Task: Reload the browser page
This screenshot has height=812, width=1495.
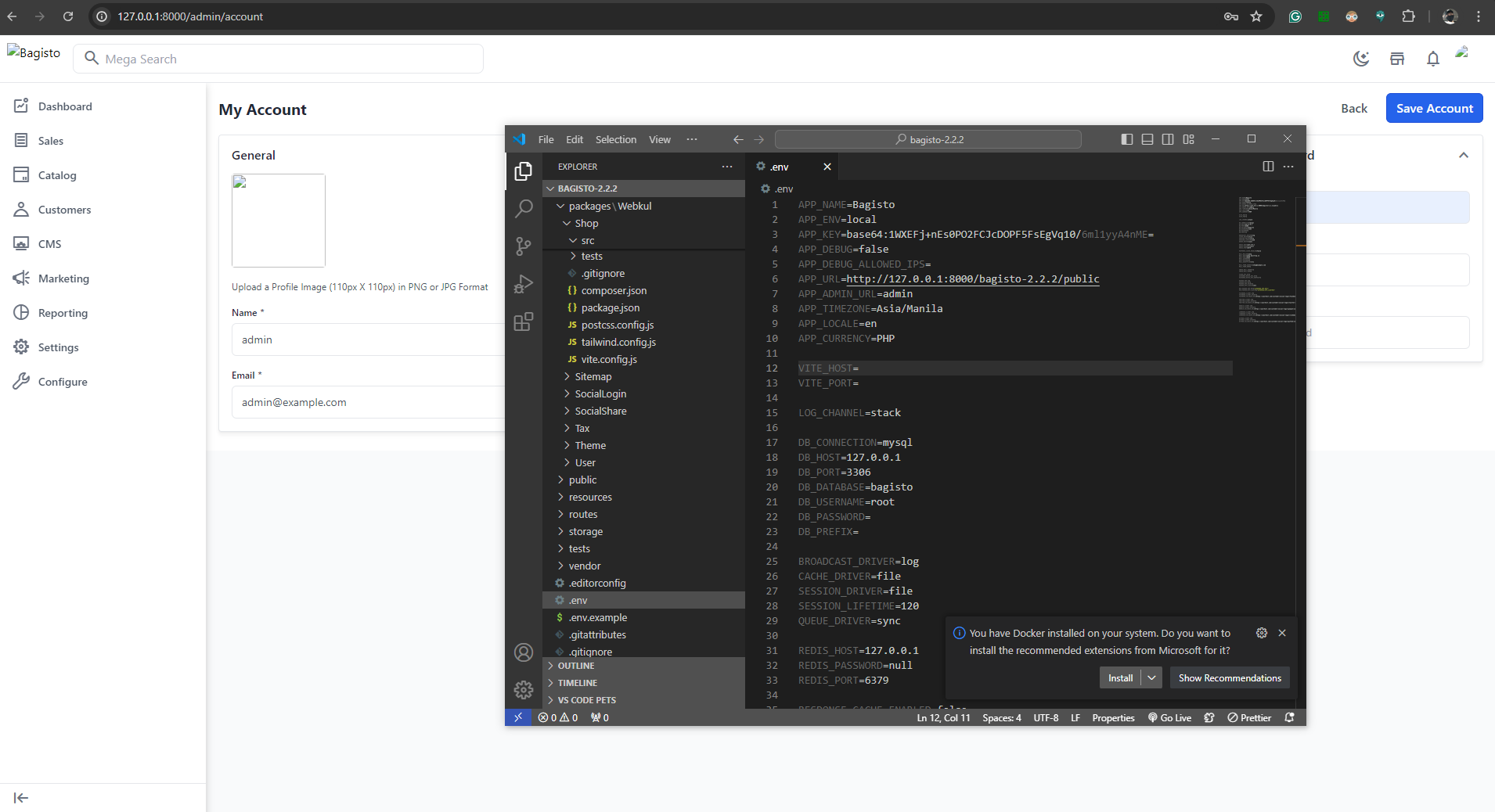Action: 68,16
